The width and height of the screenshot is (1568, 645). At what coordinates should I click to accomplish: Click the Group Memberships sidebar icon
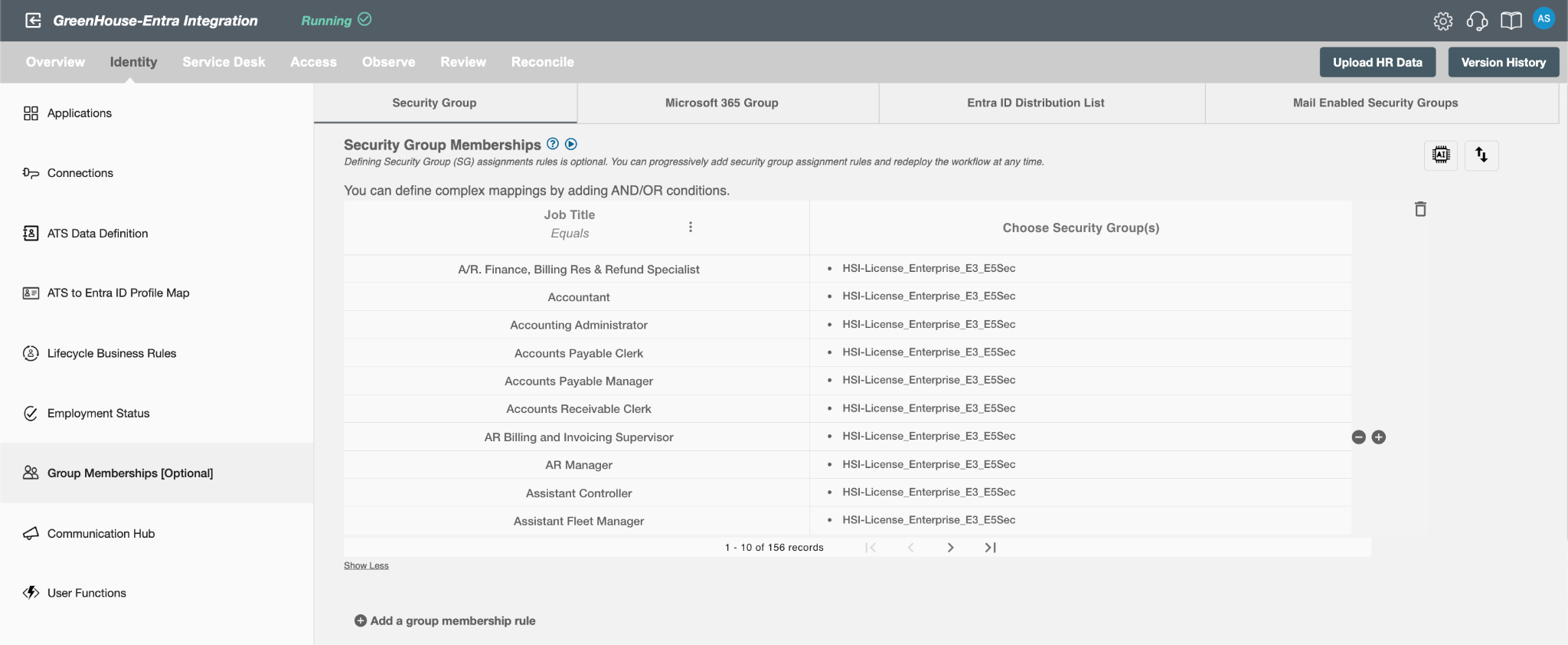click(31, 473)
